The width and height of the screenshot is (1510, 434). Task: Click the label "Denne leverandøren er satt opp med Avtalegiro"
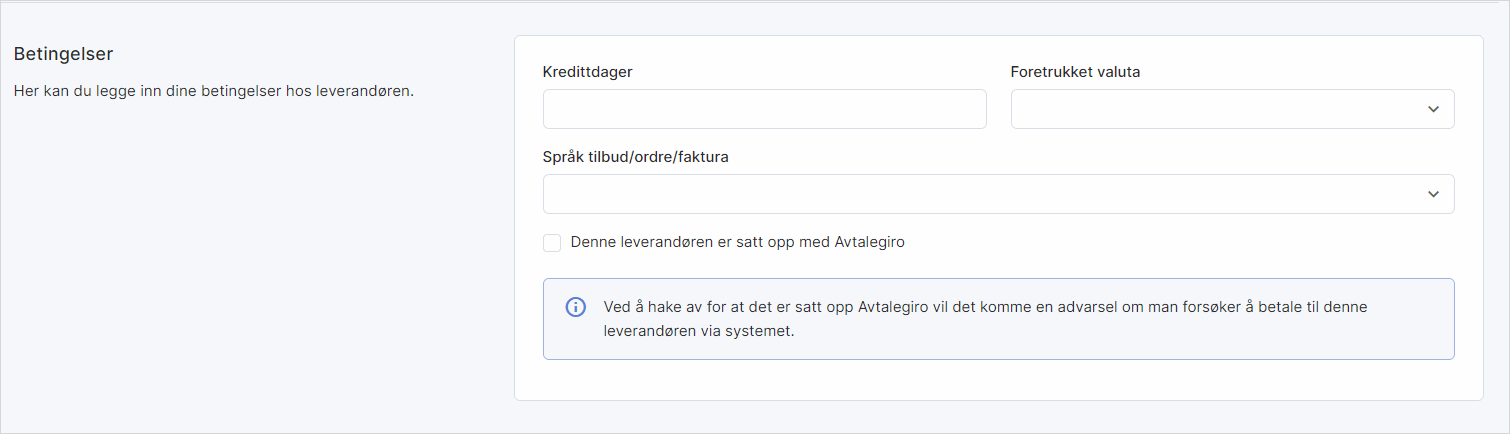(x=737, y=242)
